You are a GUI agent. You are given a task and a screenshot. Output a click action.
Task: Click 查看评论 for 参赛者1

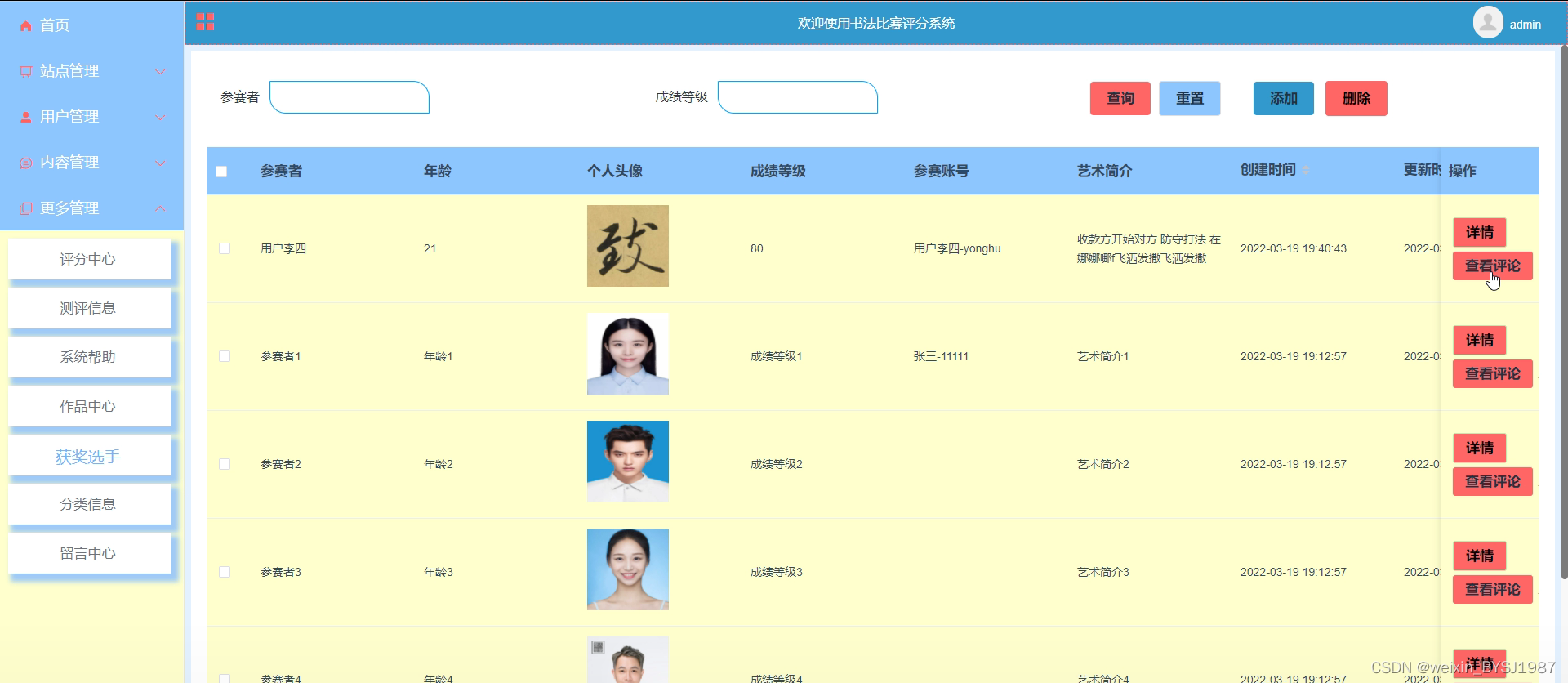point(1492,373)
